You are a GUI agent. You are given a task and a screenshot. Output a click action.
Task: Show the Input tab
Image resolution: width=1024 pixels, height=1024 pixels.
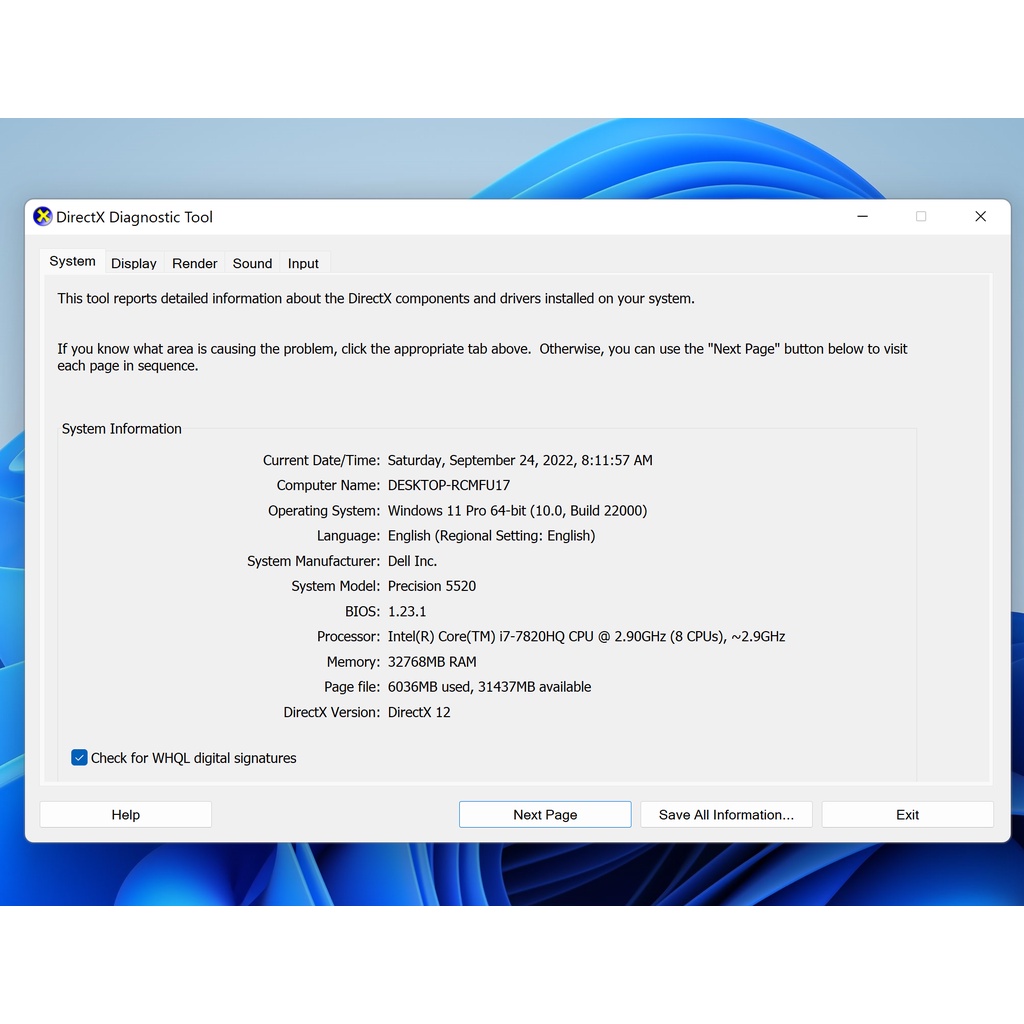[x=303, y=264]
